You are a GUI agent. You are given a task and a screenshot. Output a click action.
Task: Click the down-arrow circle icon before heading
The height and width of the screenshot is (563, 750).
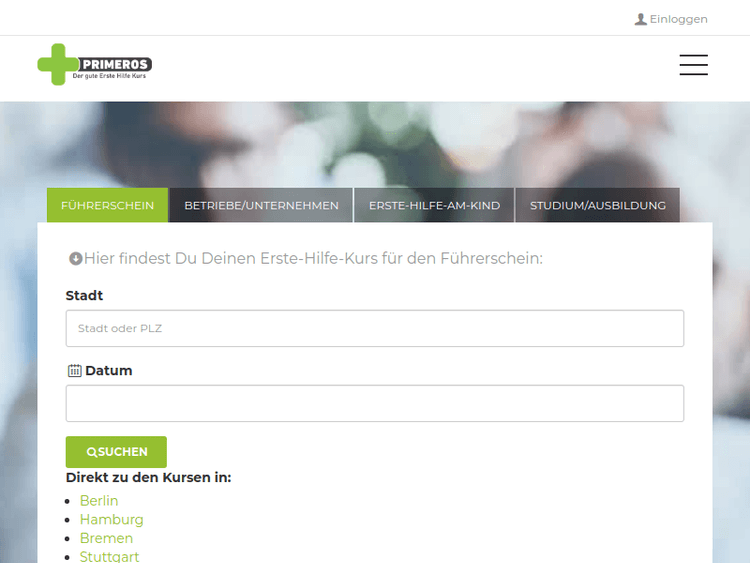(75, 259)
